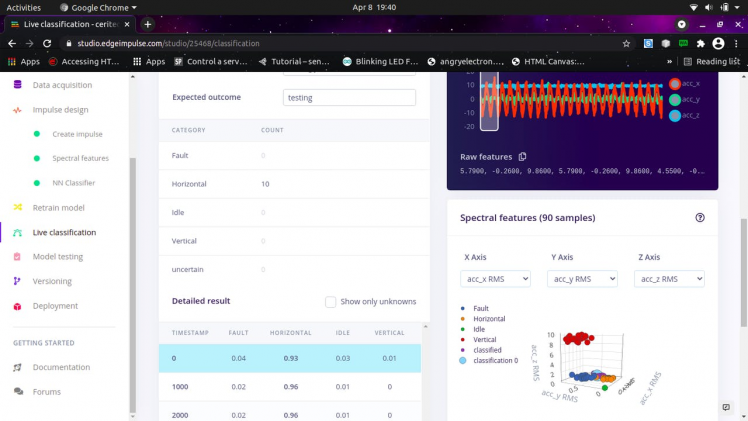The width and height of the screenshot is (748, 421).
Task: Select the timestamp 0 result row
Action: pos(290,358)
